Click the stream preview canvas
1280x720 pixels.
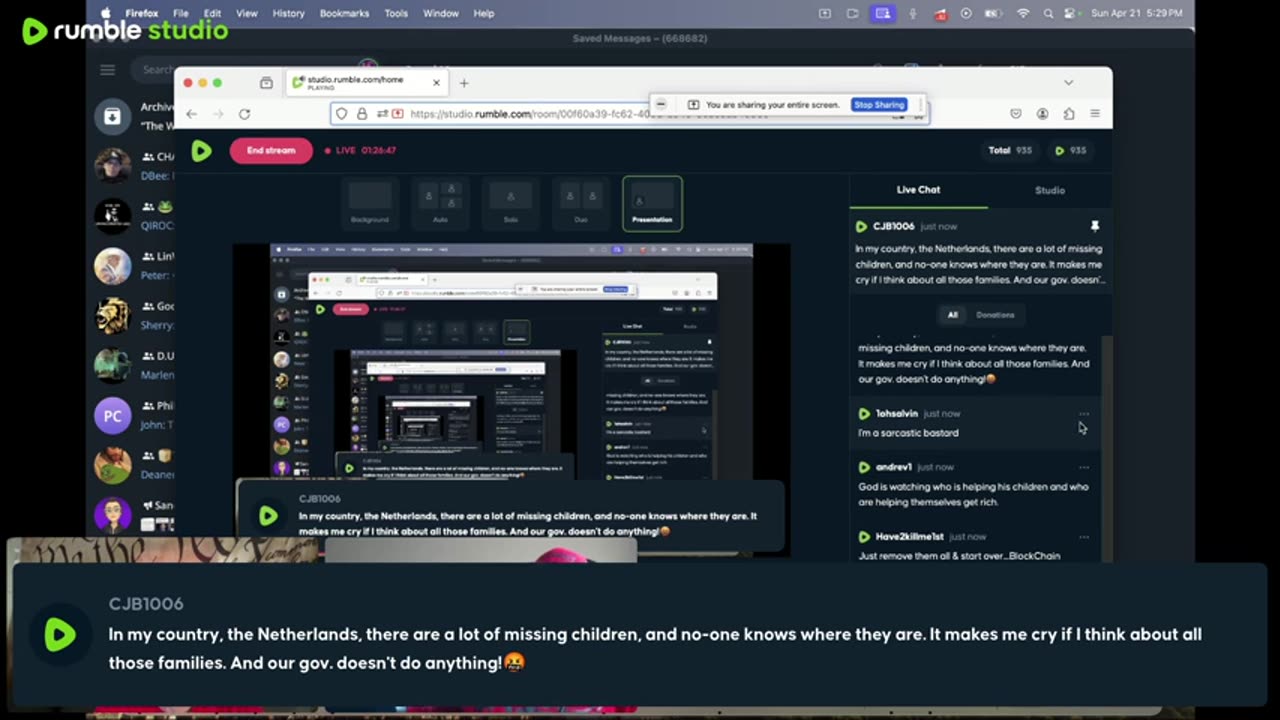click(511, 400)
